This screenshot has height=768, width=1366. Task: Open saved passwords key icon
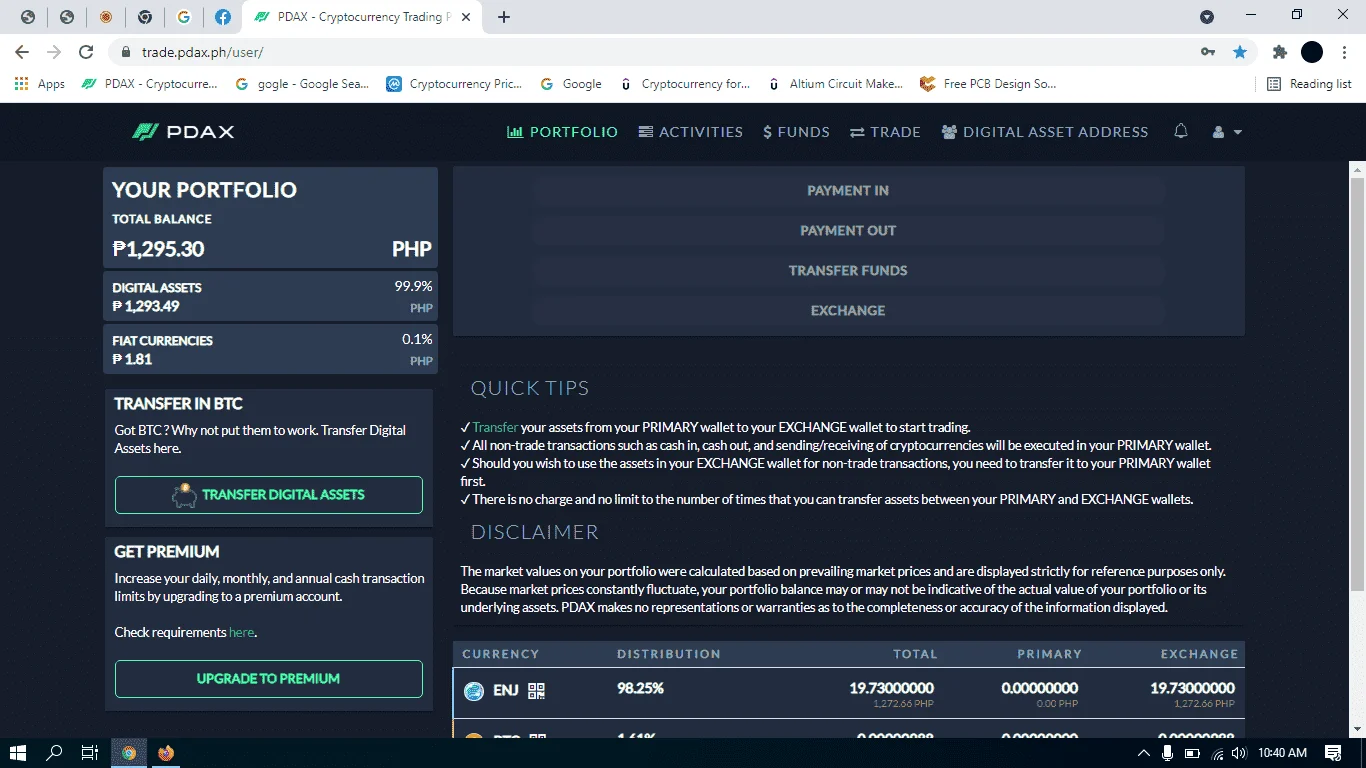1208,52
